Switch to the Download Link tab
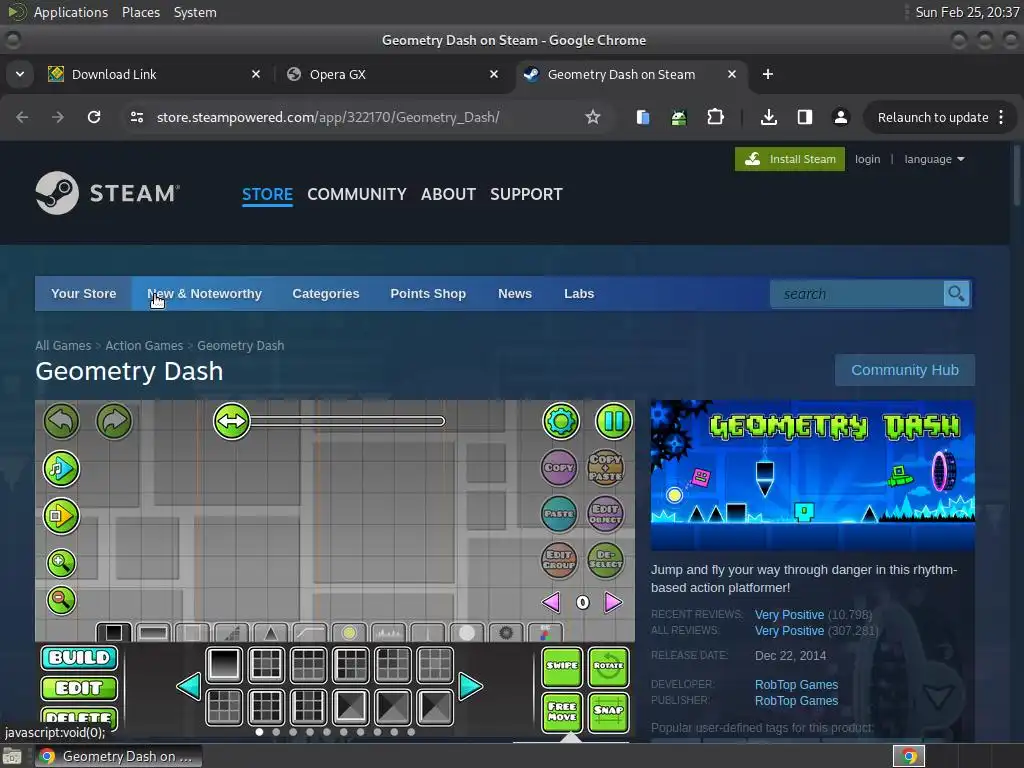Image resolution: width=1024 pixels, height=768 pixels. click(155, 74)
